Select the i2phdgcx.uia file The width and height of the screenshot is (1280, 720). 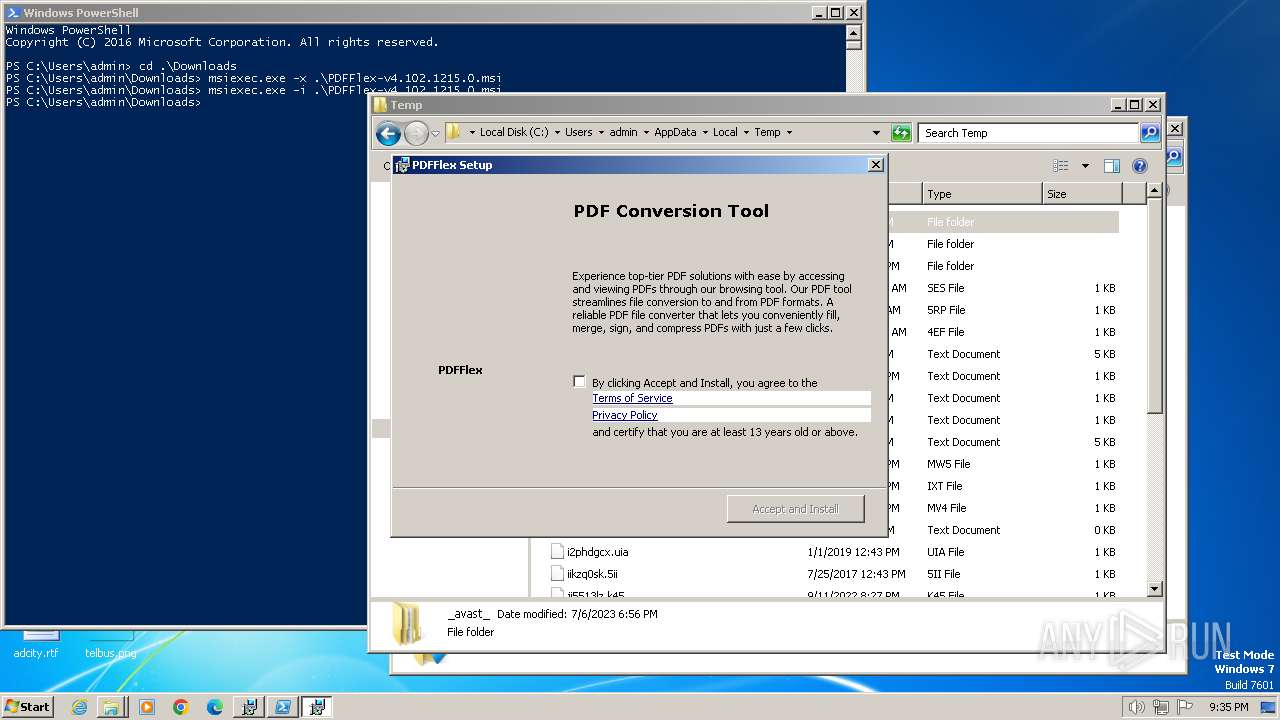[x=597, y=552]
